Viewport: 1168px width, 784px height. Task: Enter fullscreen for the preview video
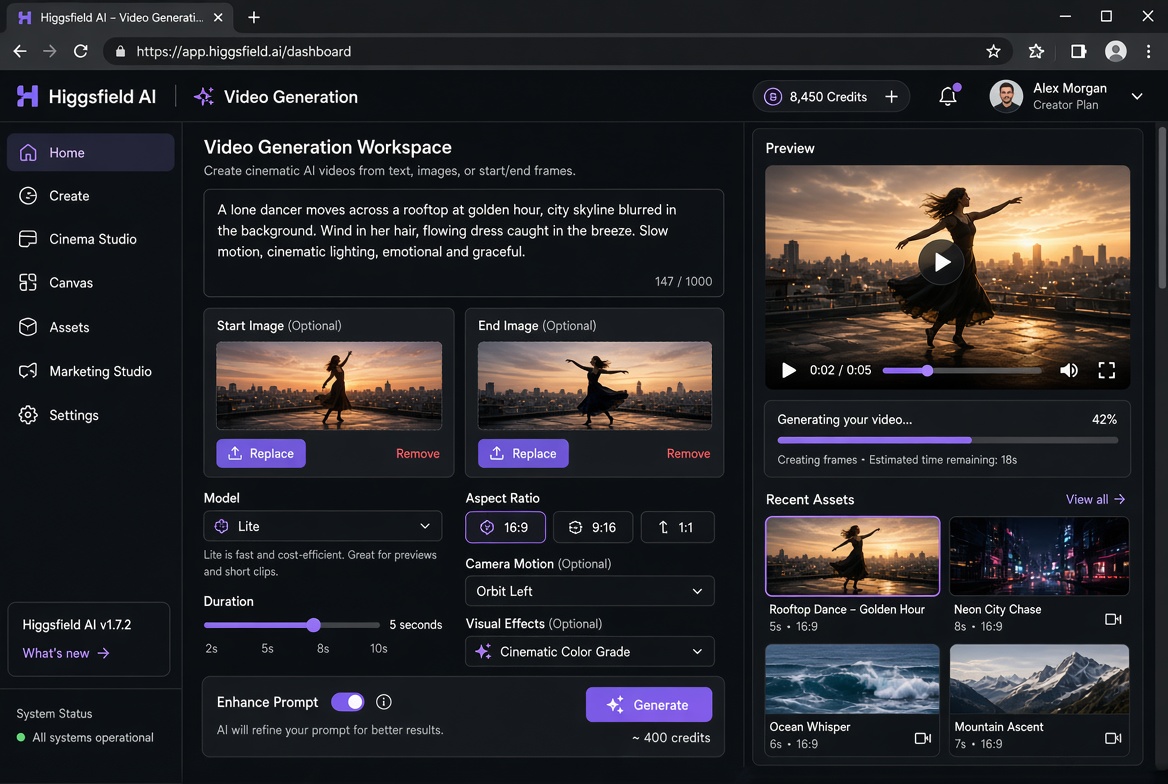click(x=1106, y=370)
